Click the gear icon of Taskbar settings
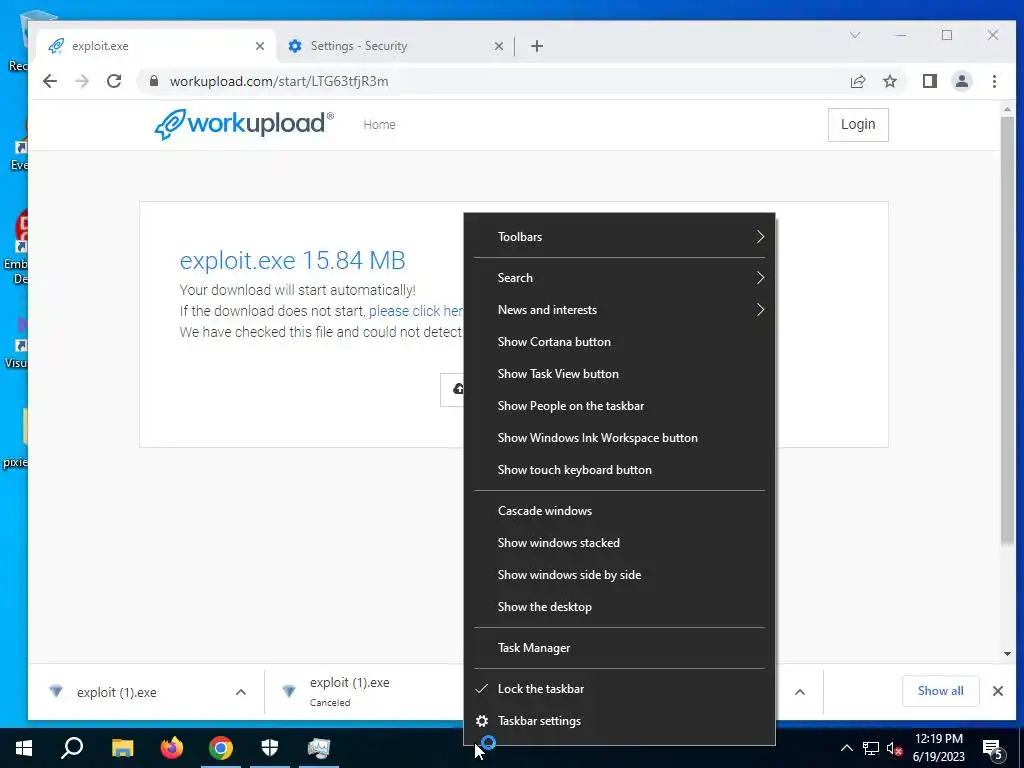Image resolution: width=1024 pixels, height=768 pixels. pos(482,721)
